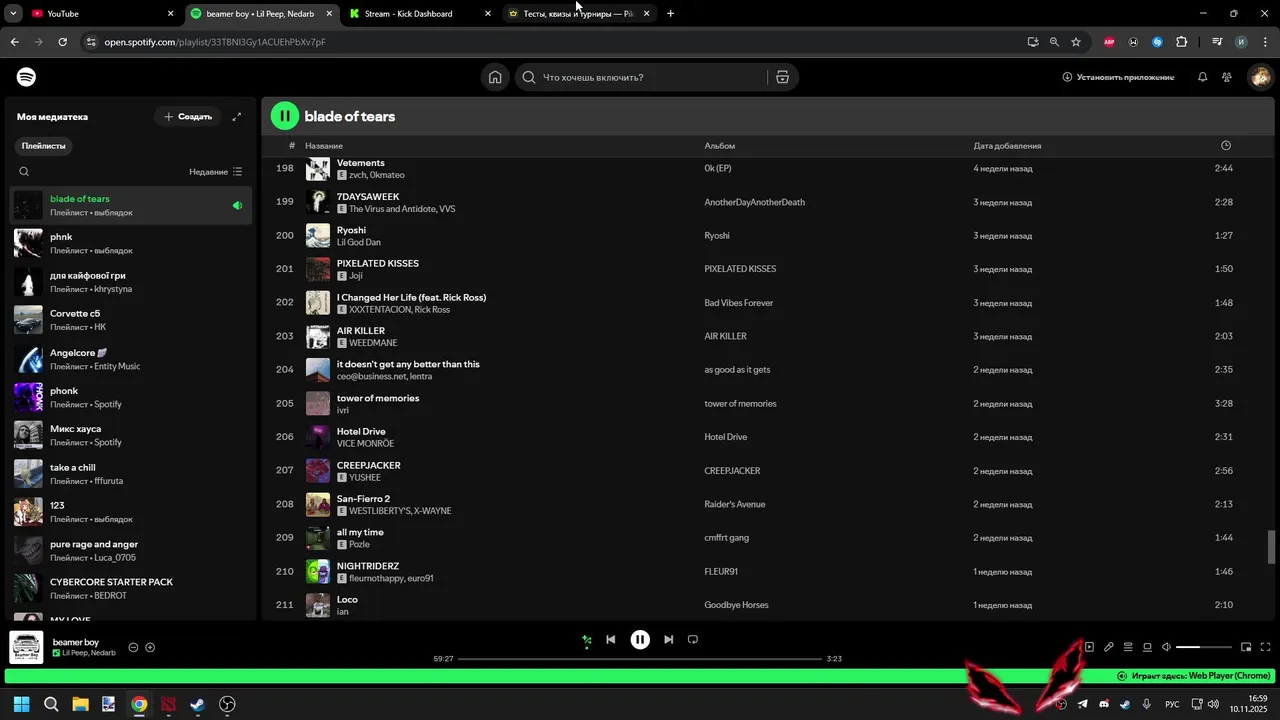
Task: Open the Shazam extension icon
Action: click(x=1157, y=42)
